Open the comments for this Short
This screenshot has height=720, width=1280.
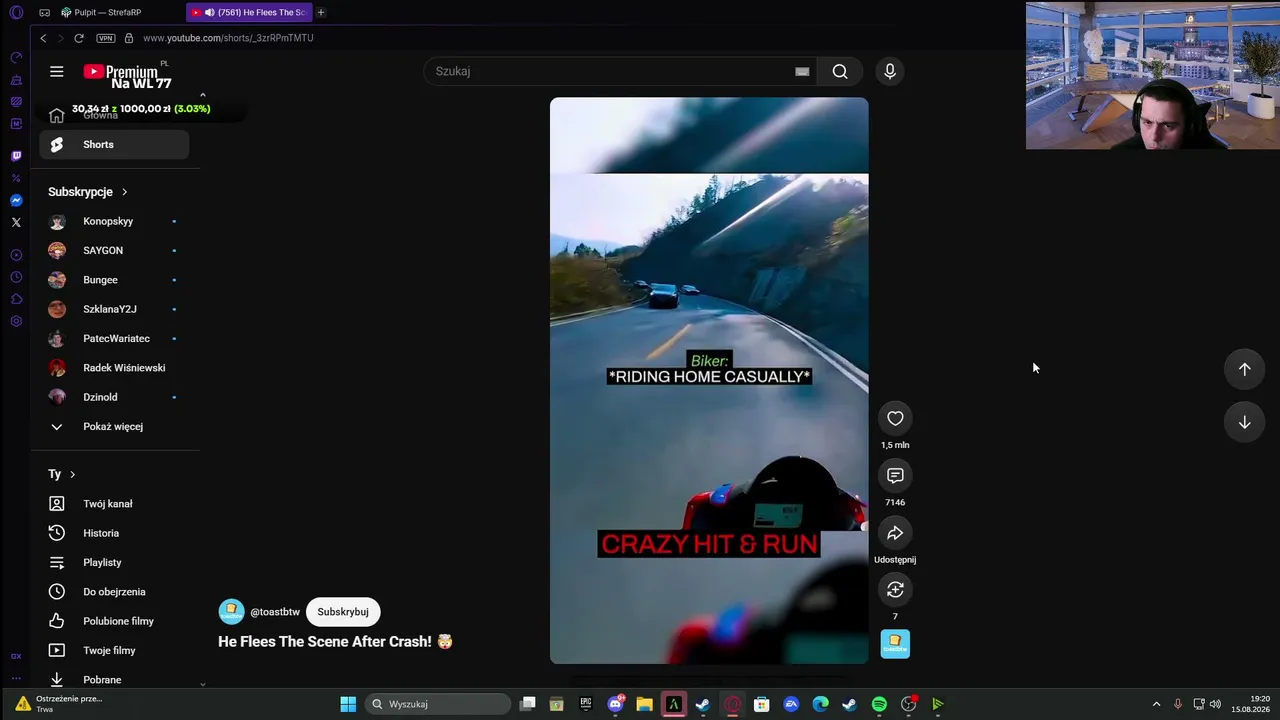click(895, 476)
